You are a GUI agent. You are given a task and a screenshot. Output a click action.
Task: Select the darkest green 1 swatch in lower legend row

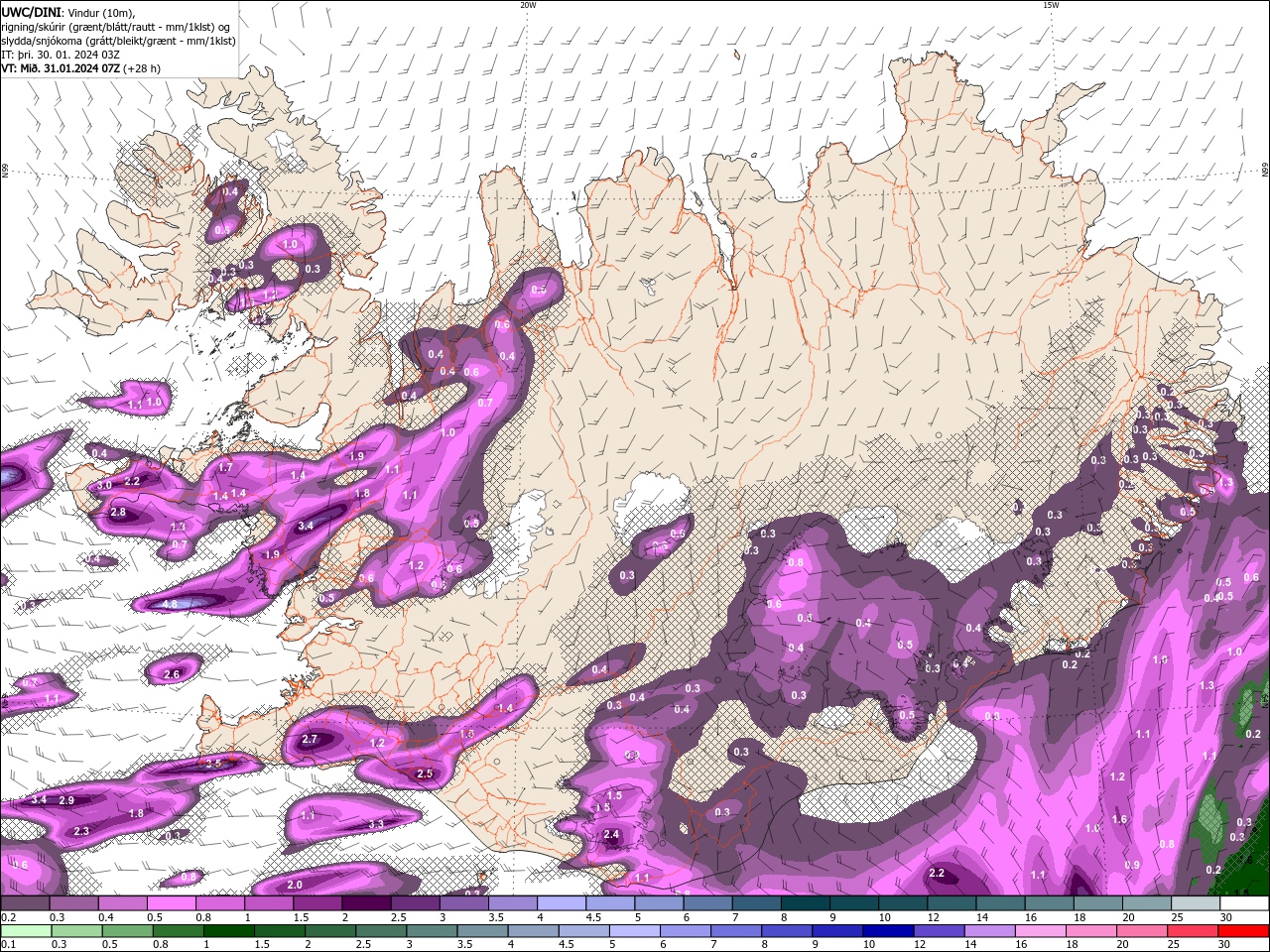pyautogui.click(x=228, y=930)
